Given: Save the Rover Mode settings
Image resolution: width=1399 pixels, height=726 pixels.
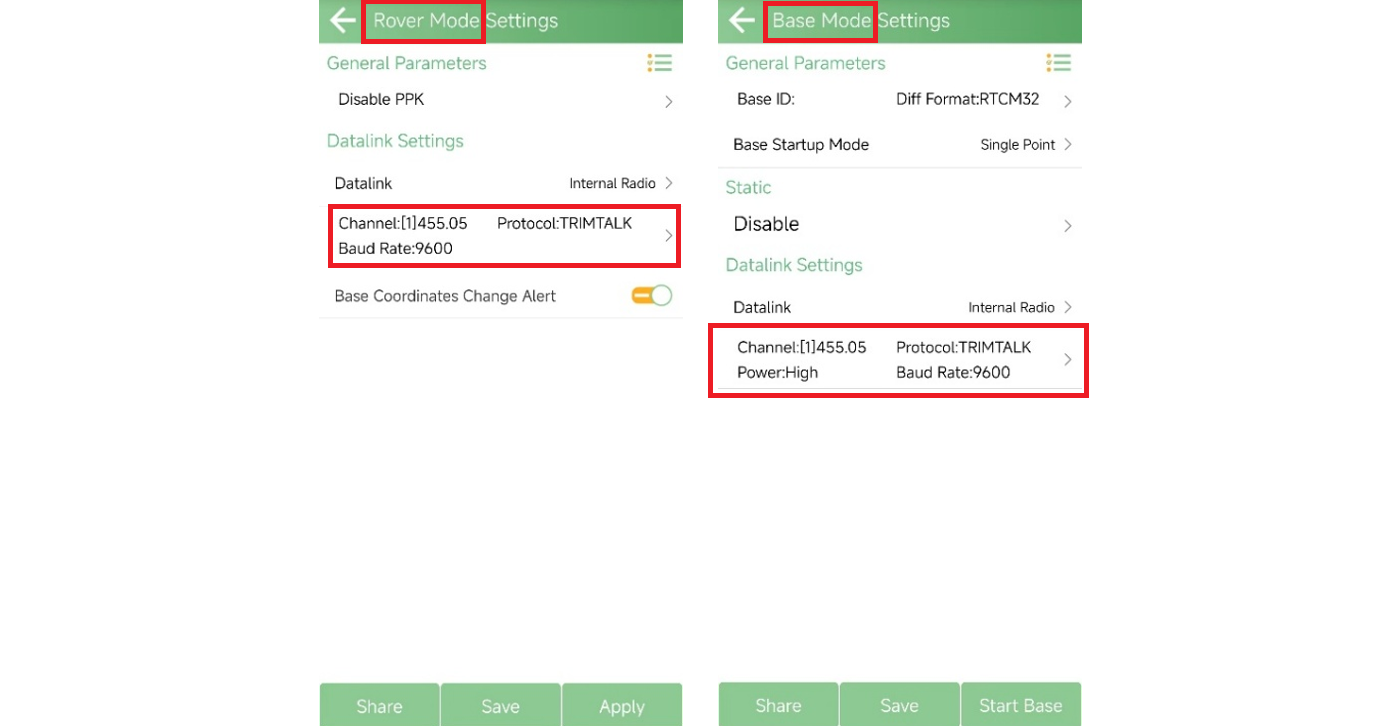Looking at the screenshot, I should coord(500,706).
